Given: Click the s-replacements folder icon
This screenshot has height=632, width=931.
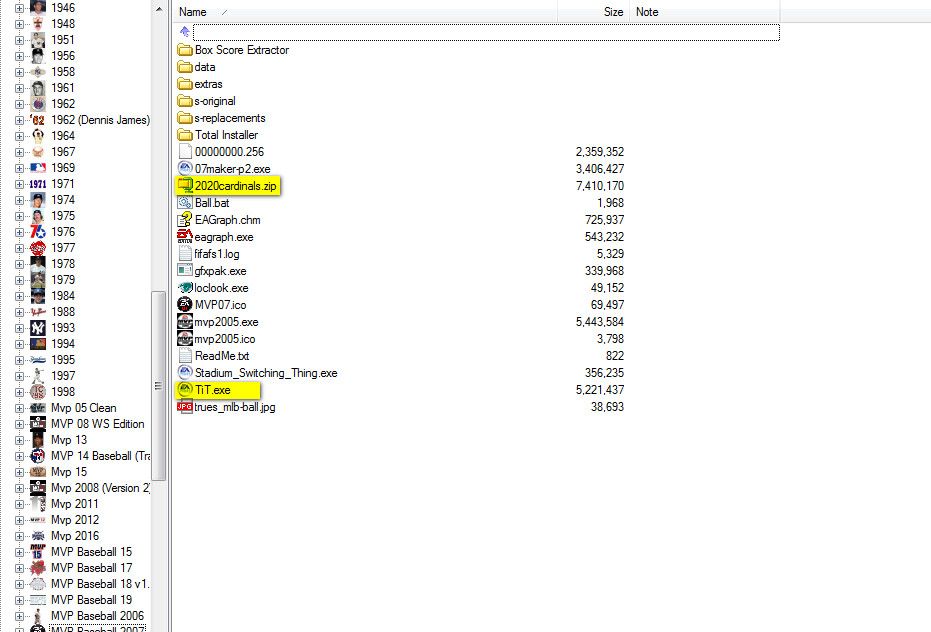Looking at the screenshot, I should 185,118.
